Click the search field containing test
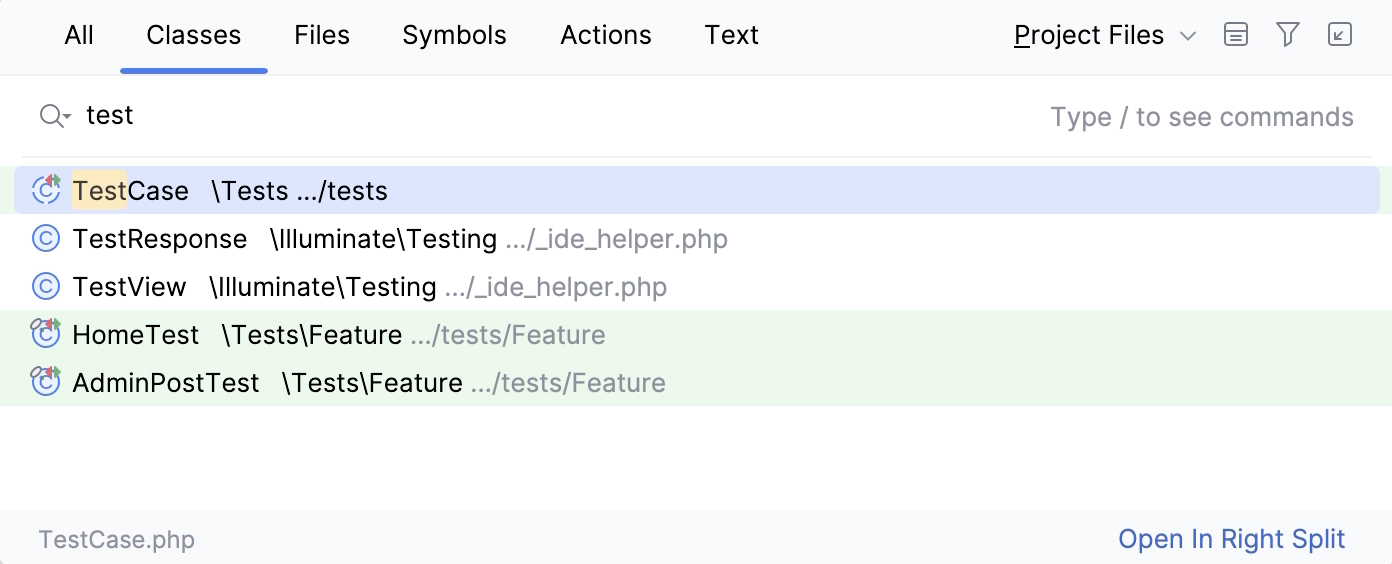This screenshot has height=564, width=1392. [x=500, y=116]
